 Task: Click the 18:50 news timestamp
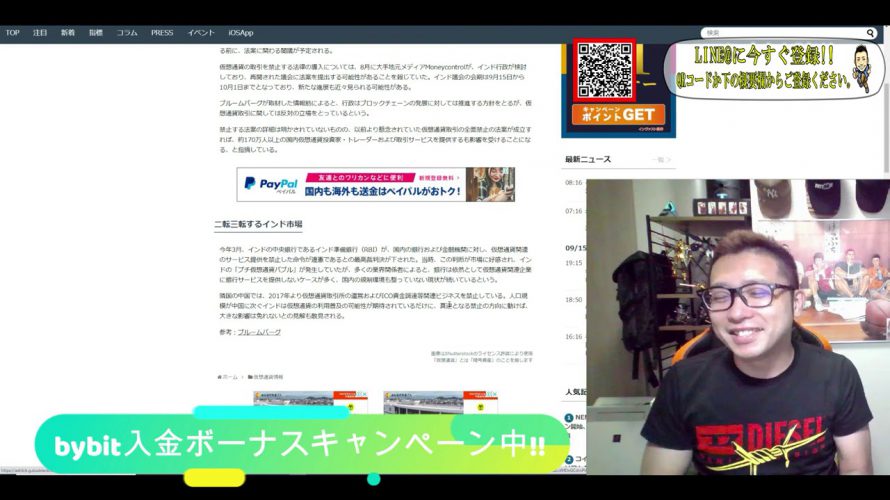[574, 300]
